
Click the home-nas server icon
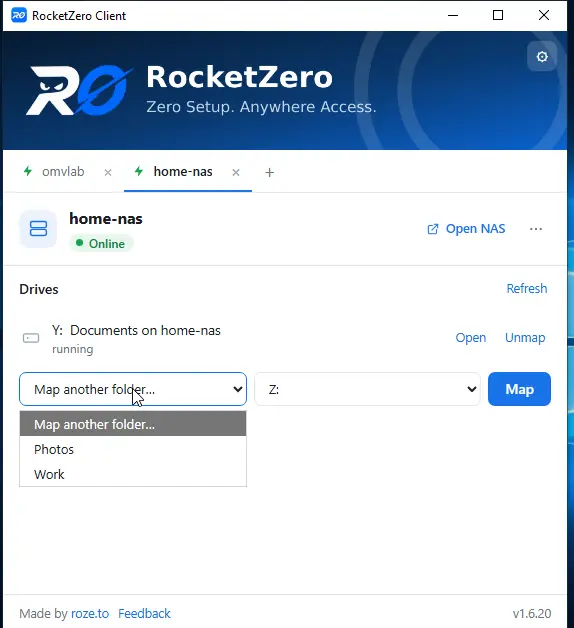coord(38,229)
